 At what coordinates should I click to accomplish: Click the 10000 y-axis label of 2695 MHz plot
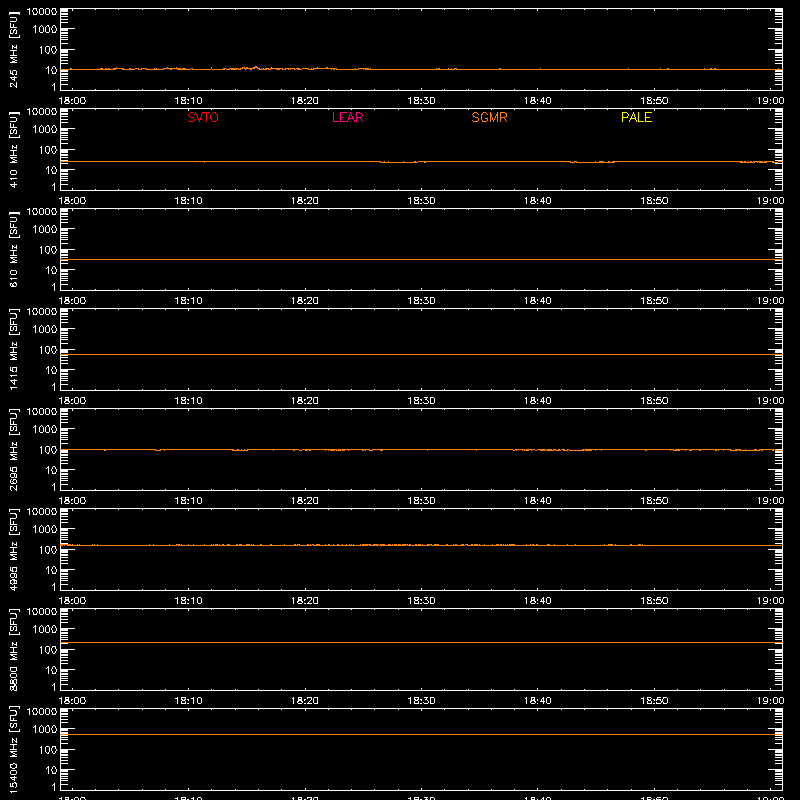(42, 412)
